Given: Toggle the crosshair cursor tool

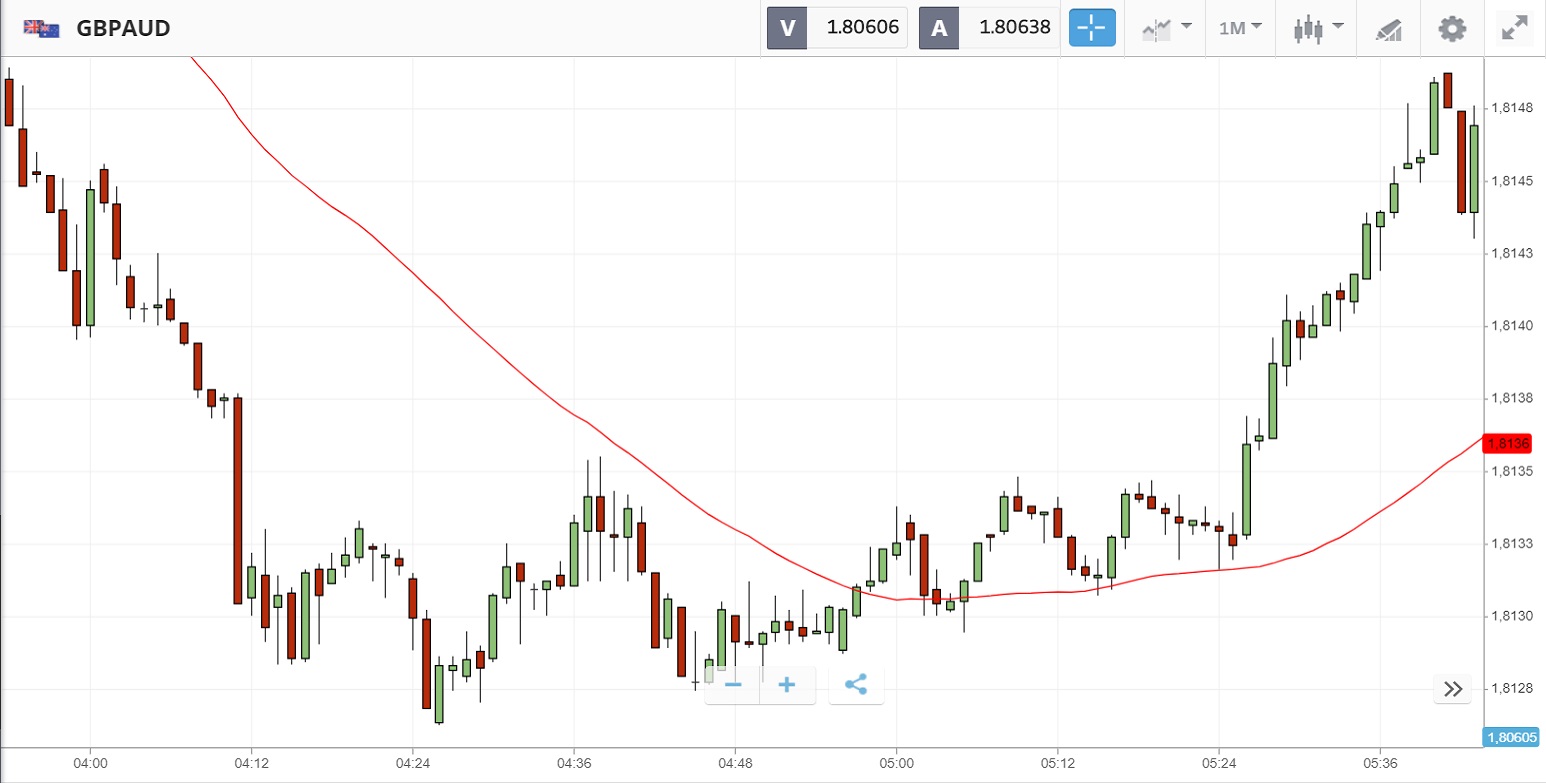Looking at the screenshot, I should coord(1091,28).
